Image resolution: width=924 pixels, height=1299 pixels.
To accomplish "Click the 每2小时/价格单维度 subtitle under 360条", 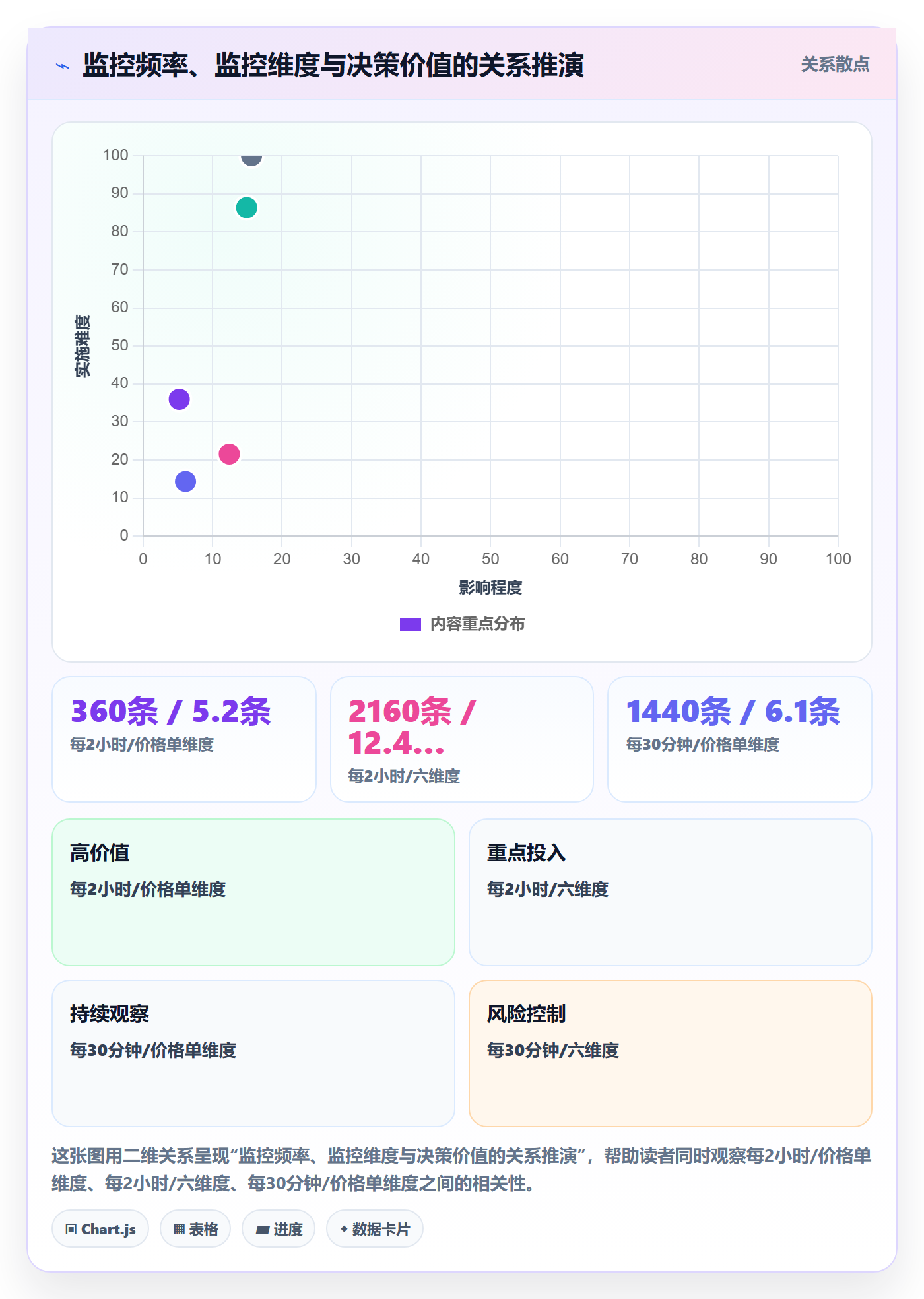I will click(x=142, y=745).
